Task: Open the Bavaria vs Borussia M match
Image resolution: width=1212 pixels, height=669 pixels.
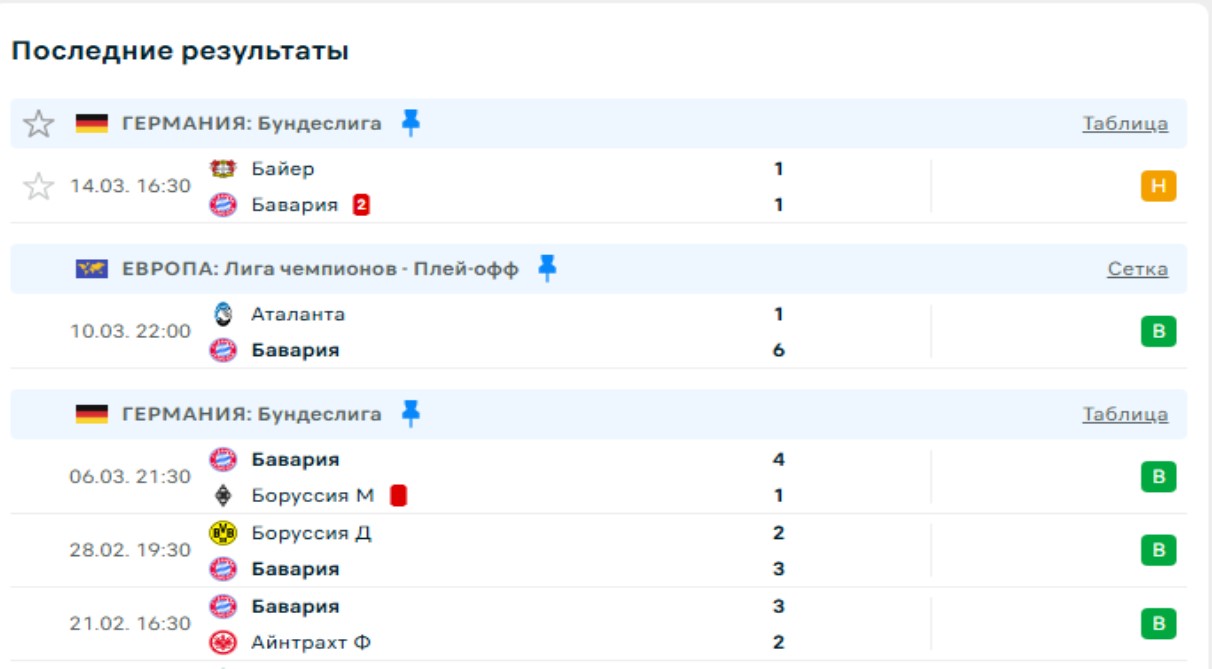Action: (500, 477)
